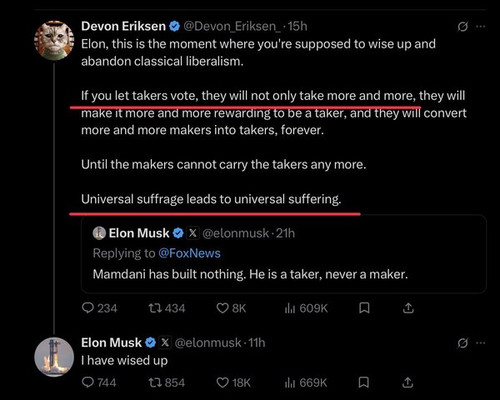Open the @elonmusk handle in the reply
500x400 pixels.
208,343
